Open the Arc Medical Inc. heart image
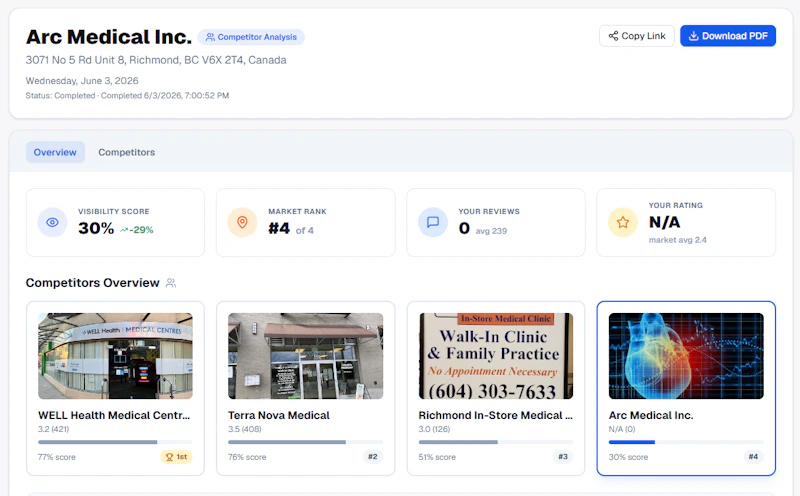 (x=686, y=356)
